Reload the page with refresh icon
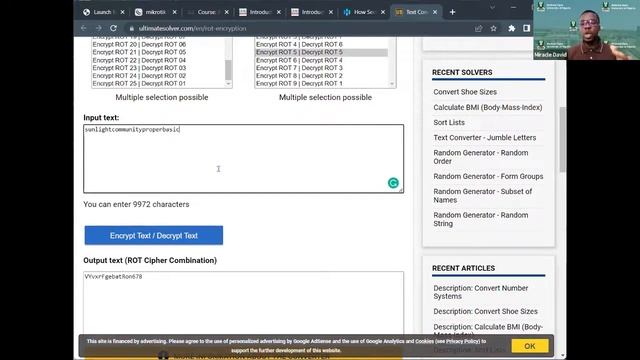The height and width of the screenshot is (360, 640). point(113,28)
